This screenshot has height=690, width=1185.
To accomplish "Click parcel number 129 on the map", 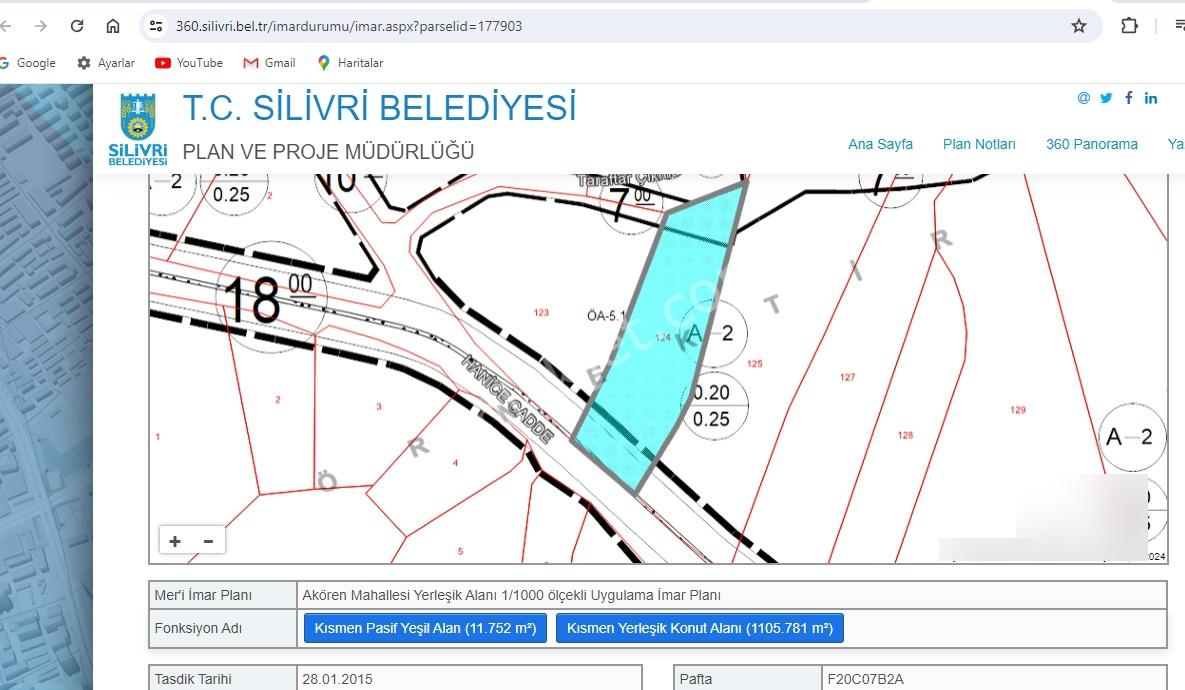I will click(x=1018, y=410).
